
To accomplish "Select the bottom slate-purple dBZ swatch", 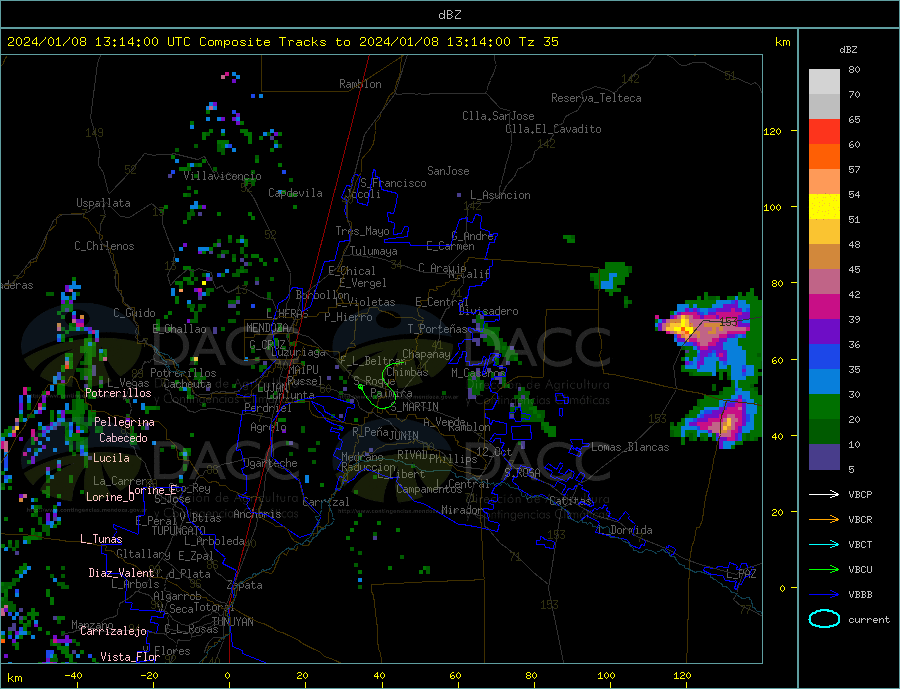I will (x=824, y=456).
